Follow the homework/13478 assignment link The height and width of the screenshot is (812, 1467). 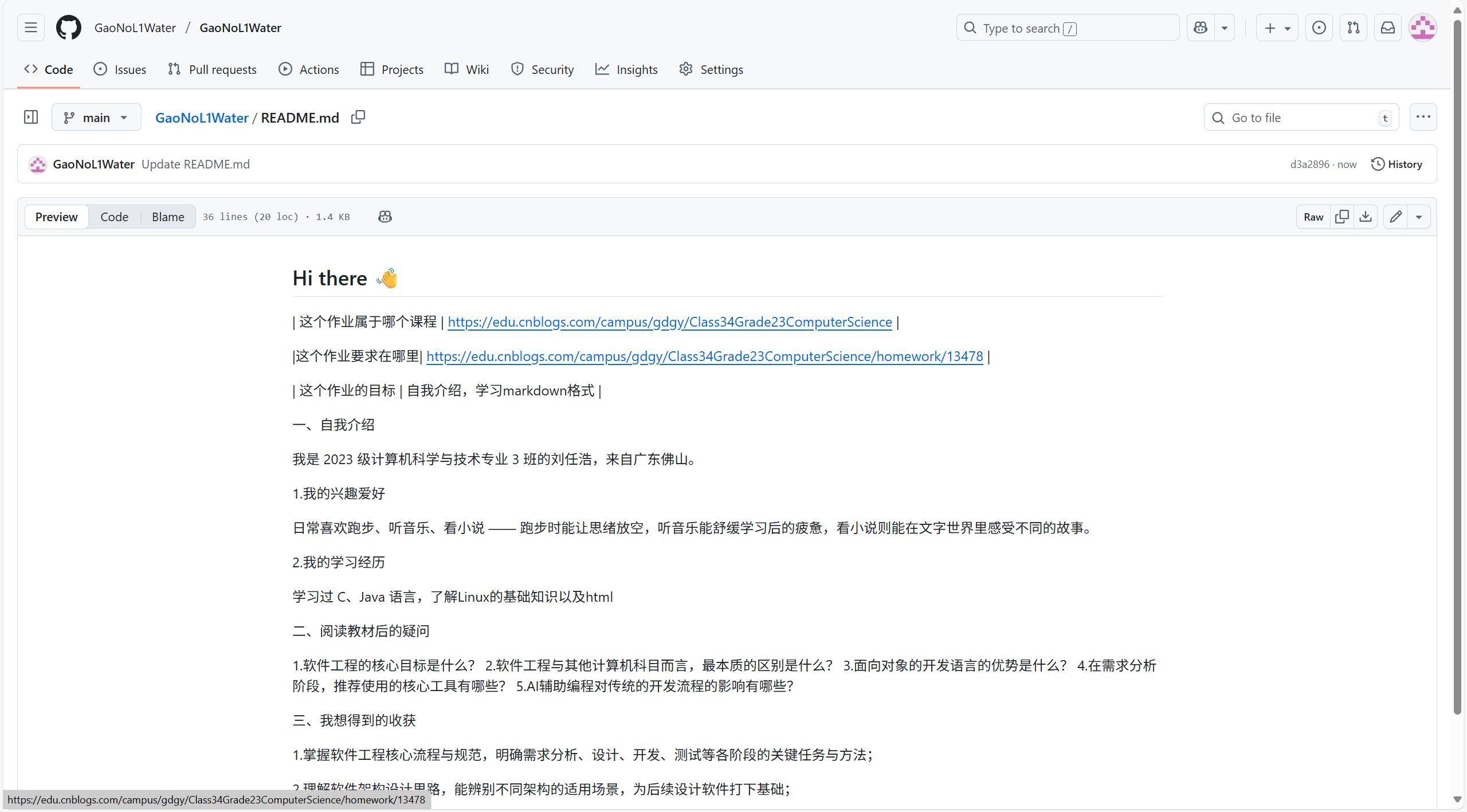coord(704,356)
